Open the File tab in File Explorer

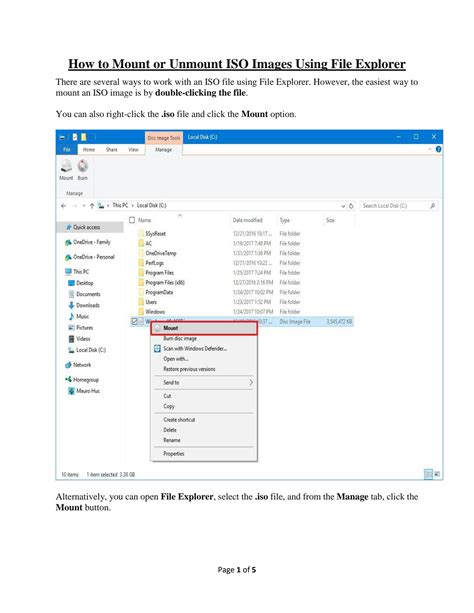67,150
